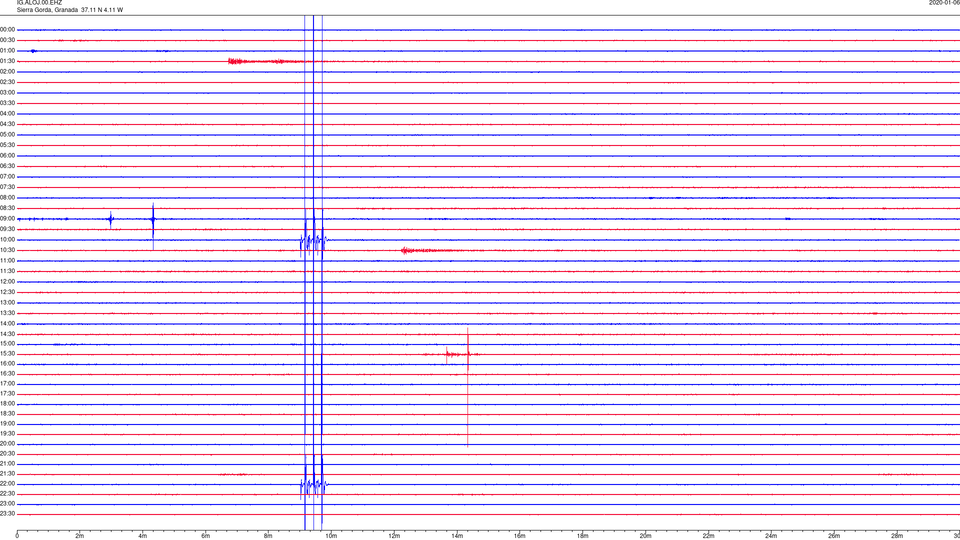Screen dimensions: 960x540
Task: Click the 22:00 time label
Action: point(7,484)
